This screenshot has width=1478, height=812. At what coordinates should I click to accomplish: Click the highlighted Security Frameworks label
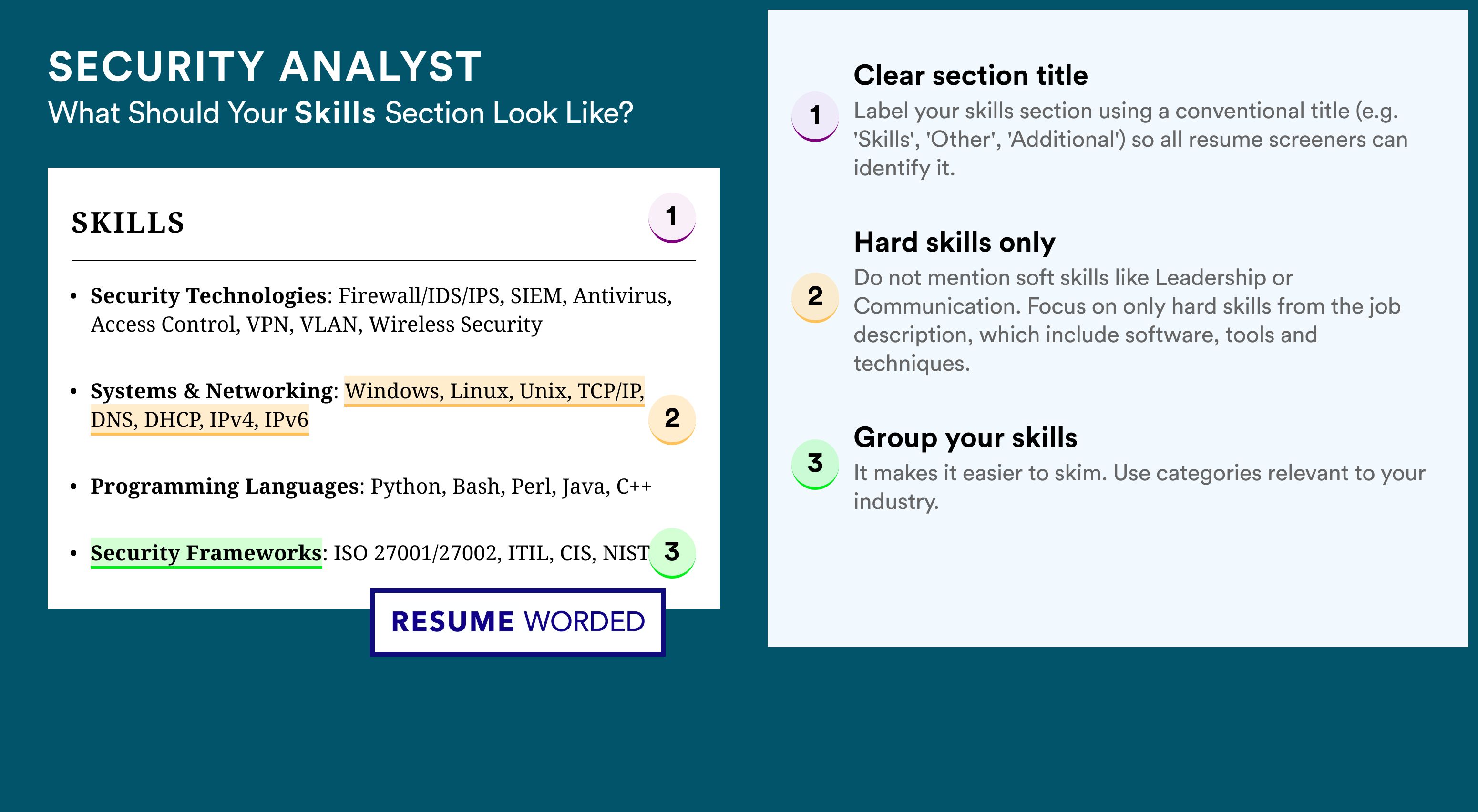click(206, 553)
